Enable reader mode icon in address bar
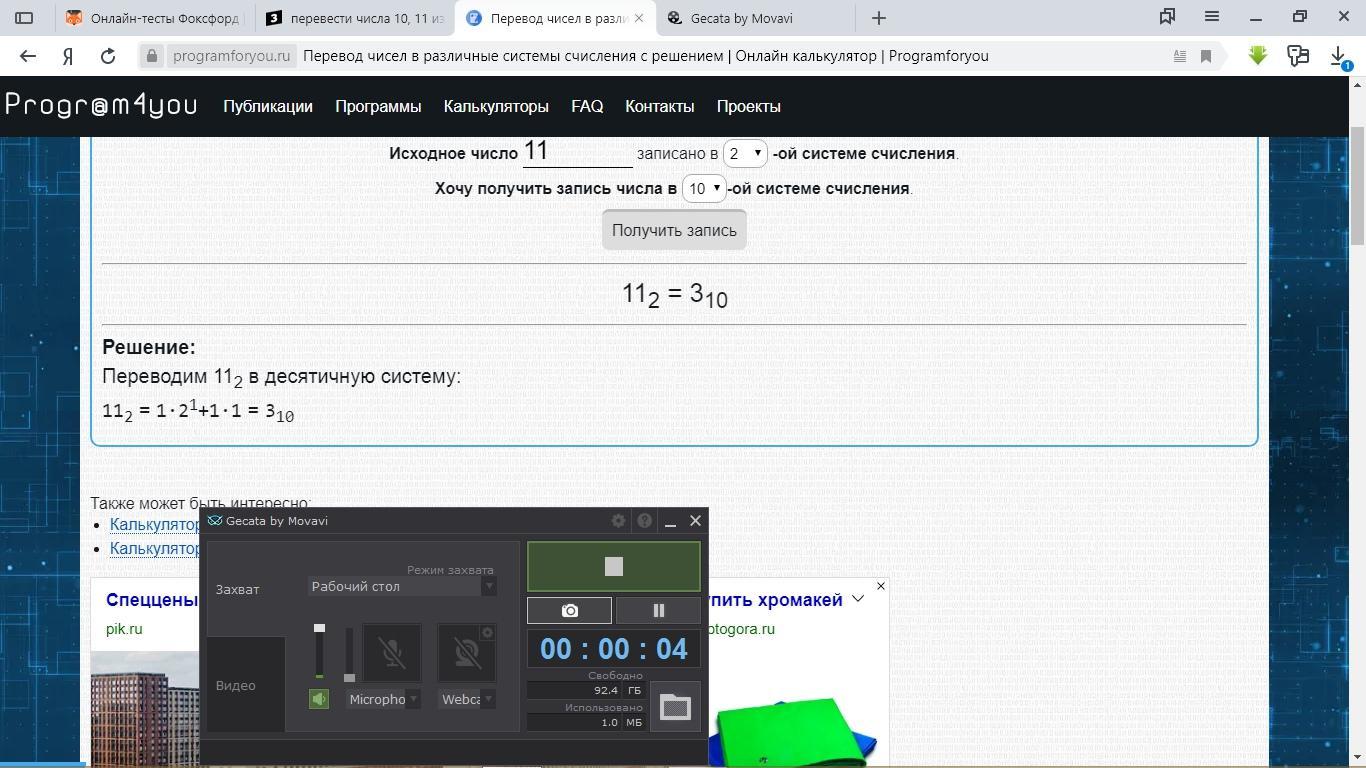Image resolution: width=1366 pixels, height=768 pixels. (1180, 56)
